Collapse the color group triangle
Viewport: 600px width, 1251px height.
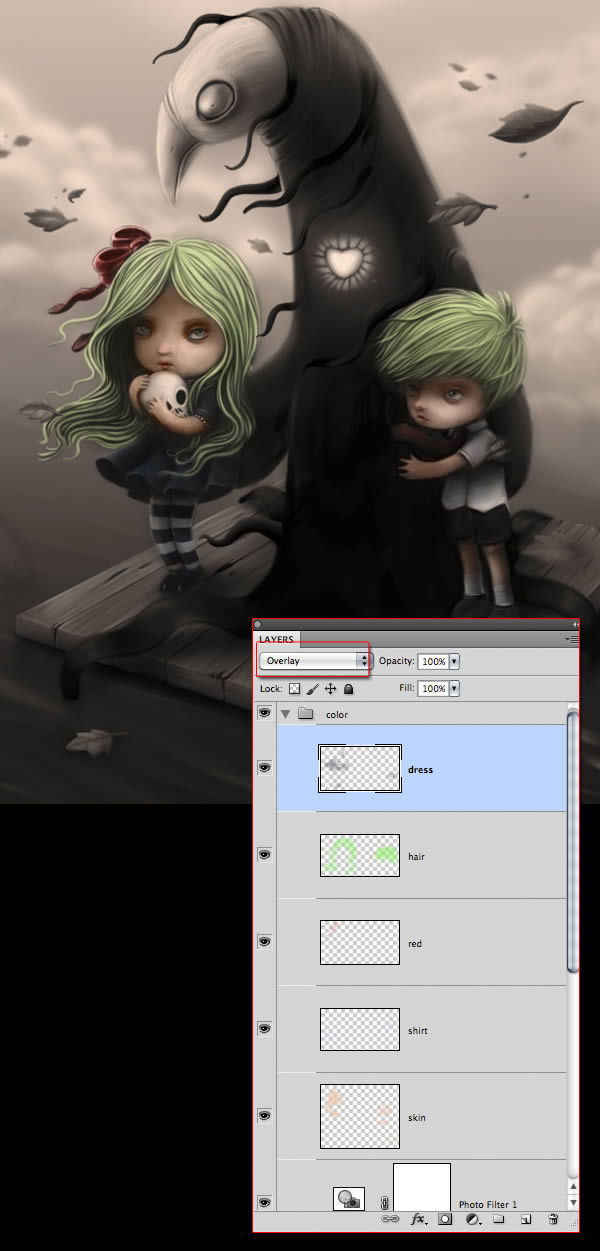(286, 714)
